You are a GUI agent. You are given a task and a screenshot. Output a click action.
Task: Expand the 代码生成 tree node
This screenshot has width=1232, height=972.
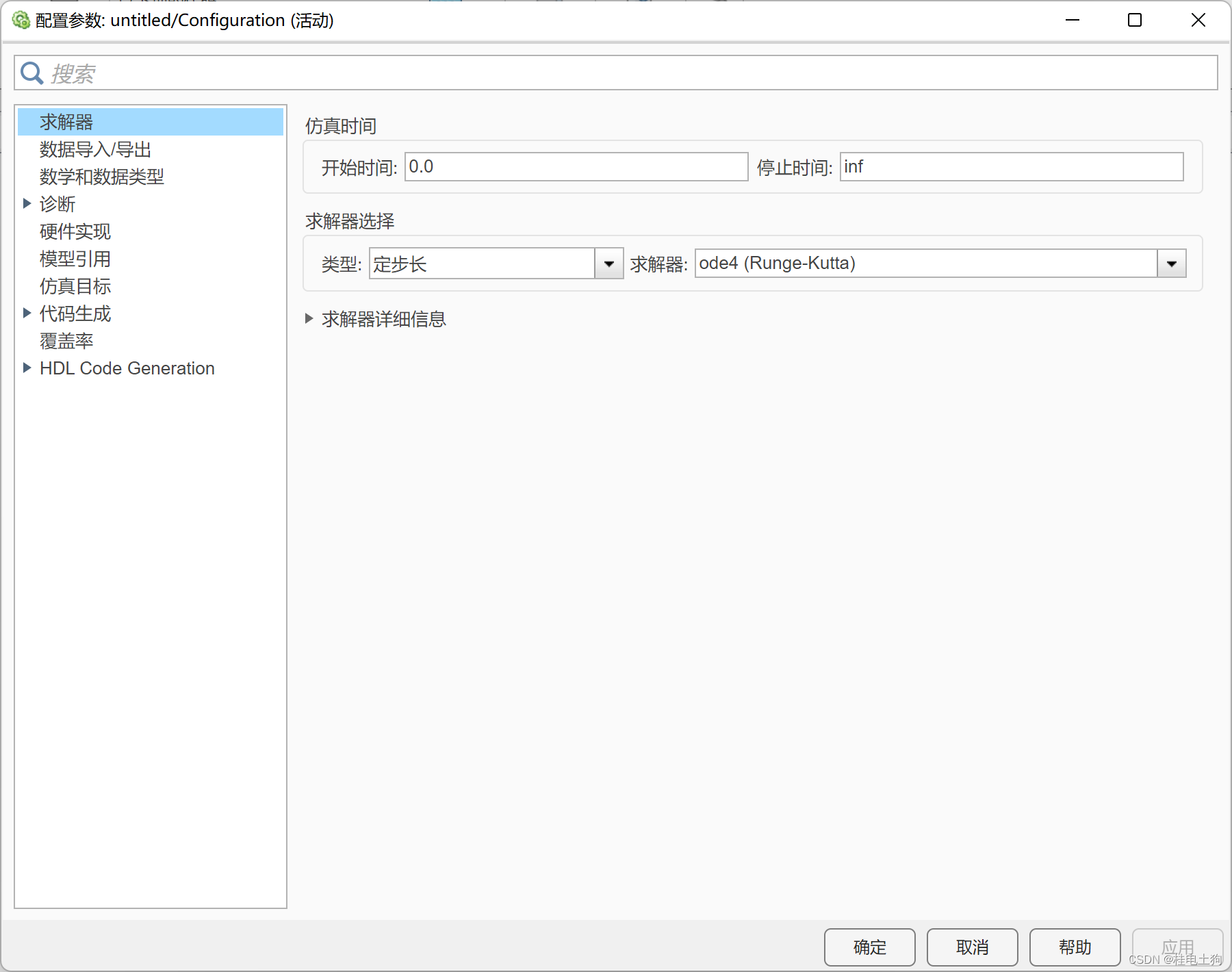click(27, 313)
